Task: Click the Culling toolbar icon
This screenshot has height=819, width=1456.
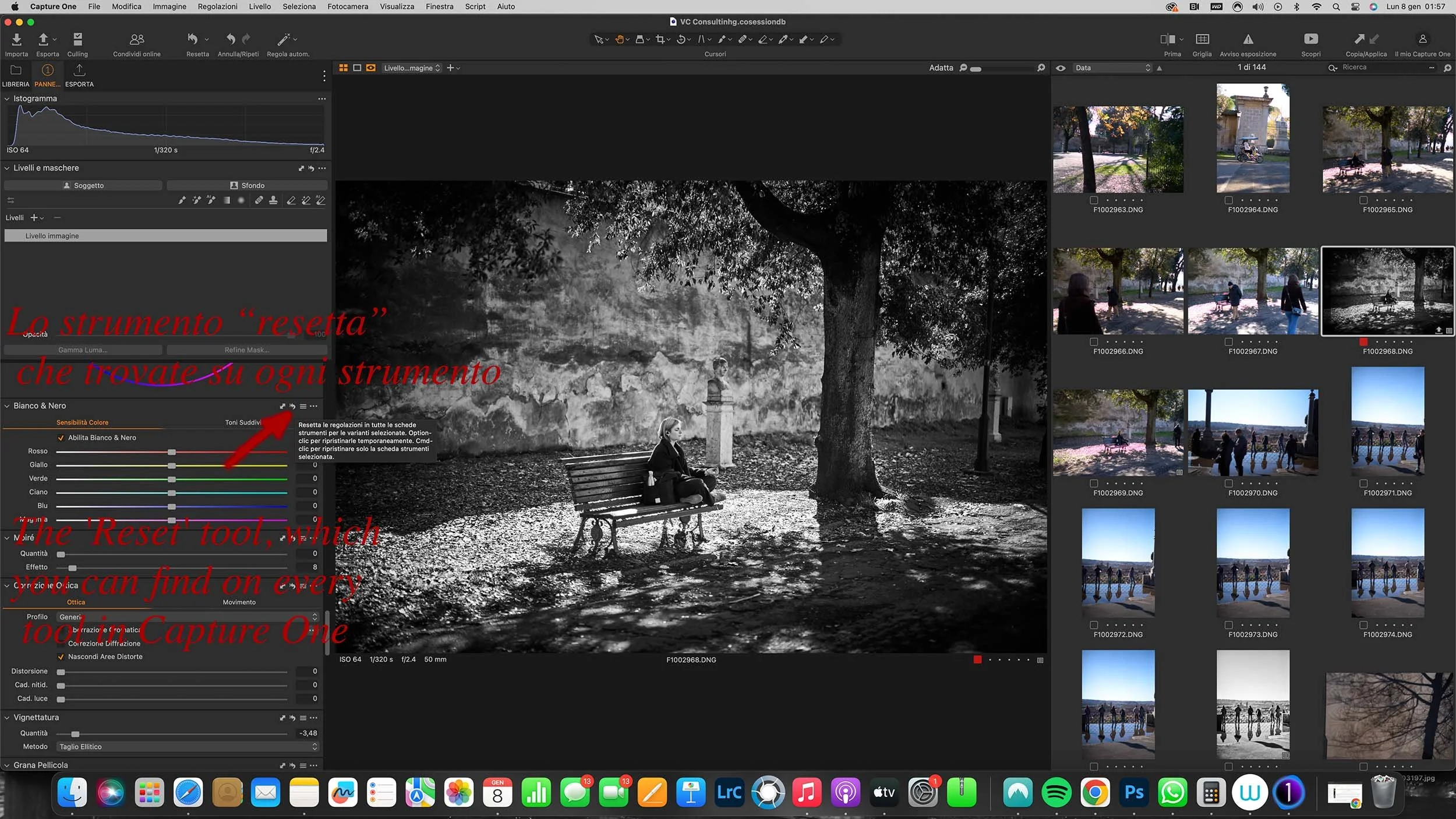Action: click(x=77, y=40)
